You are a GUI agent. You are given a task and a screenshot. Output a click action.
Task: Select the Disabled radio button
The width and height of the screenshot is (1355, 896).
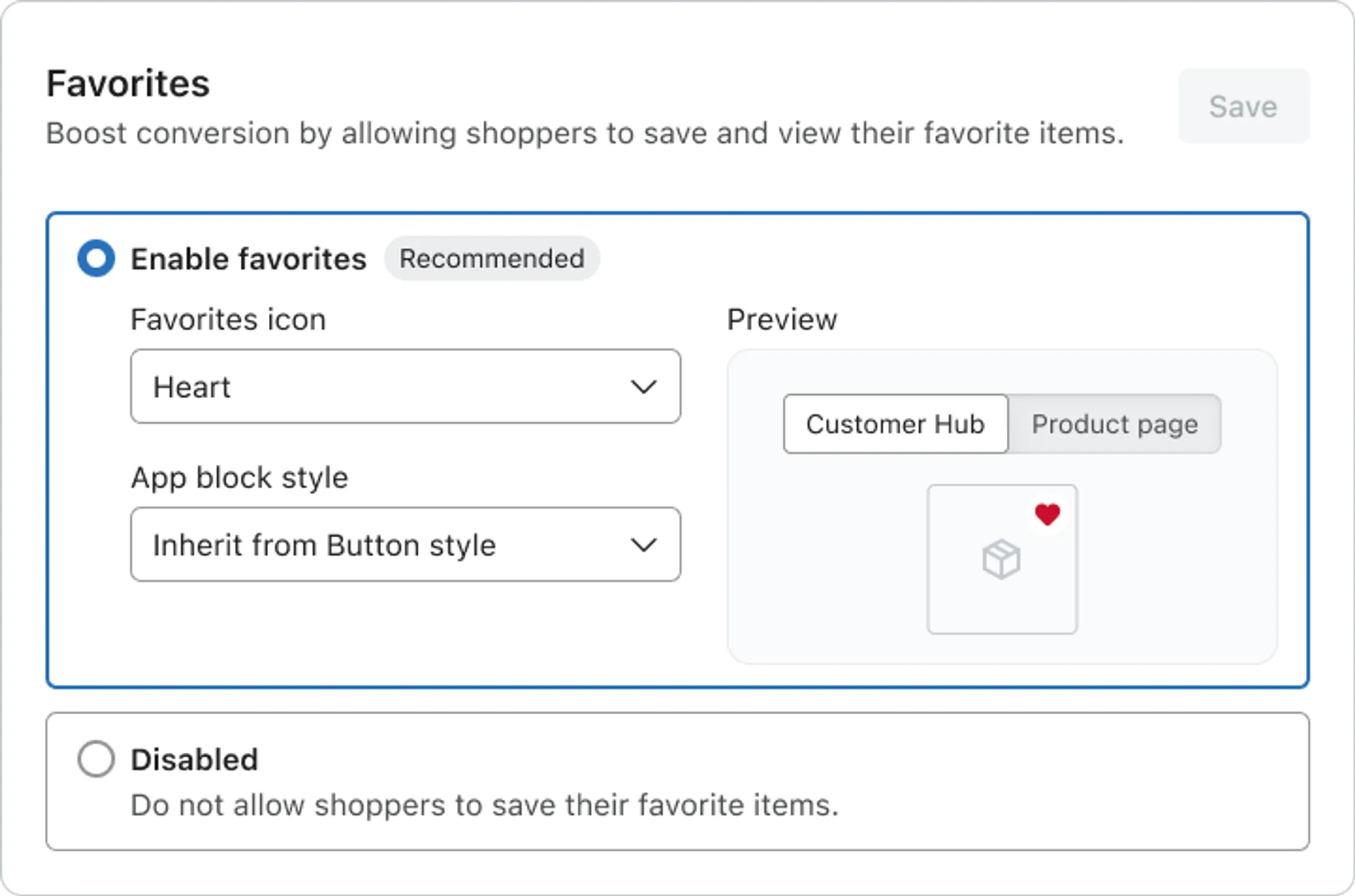click(x=96, y=759)
